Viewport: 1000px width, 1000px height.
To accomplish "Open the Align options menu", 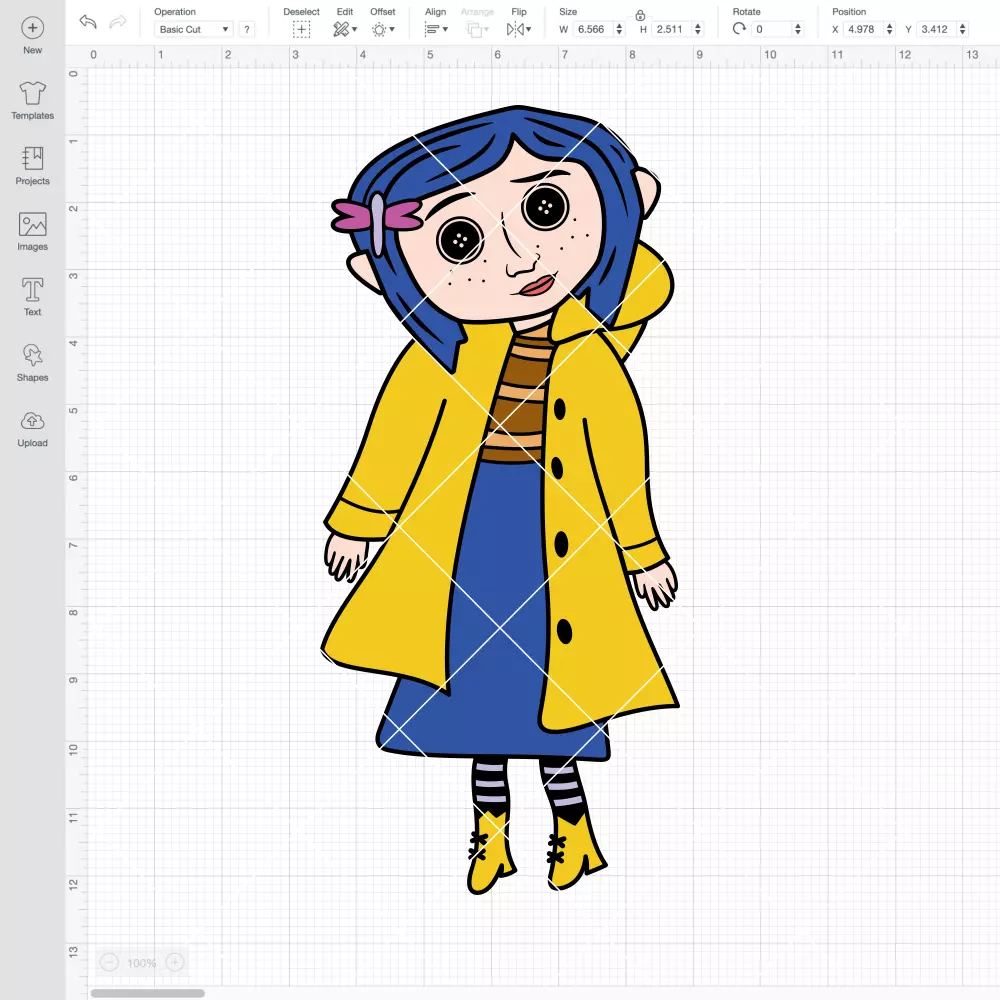I will point(436,29).
